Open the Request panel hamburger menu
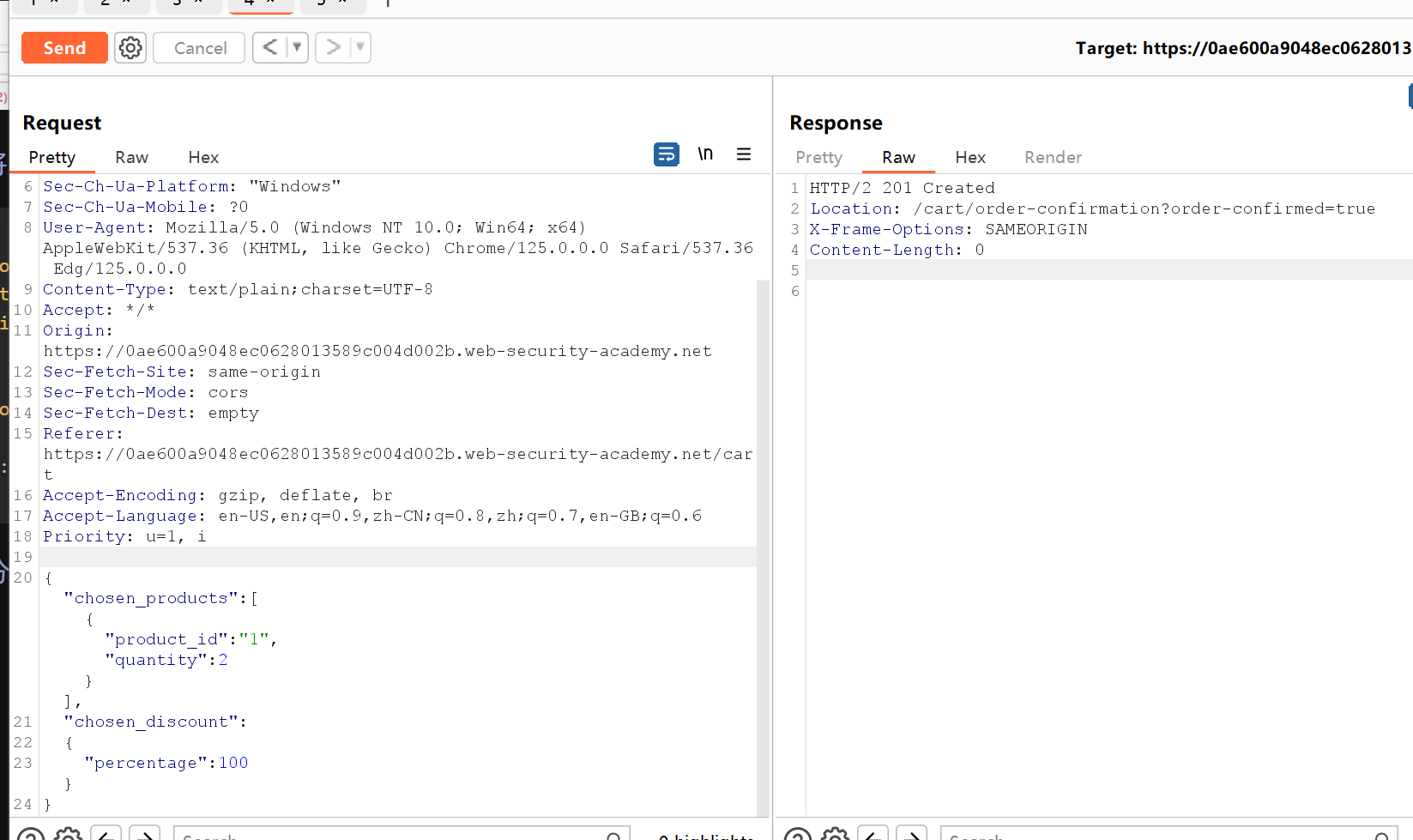 744,154
